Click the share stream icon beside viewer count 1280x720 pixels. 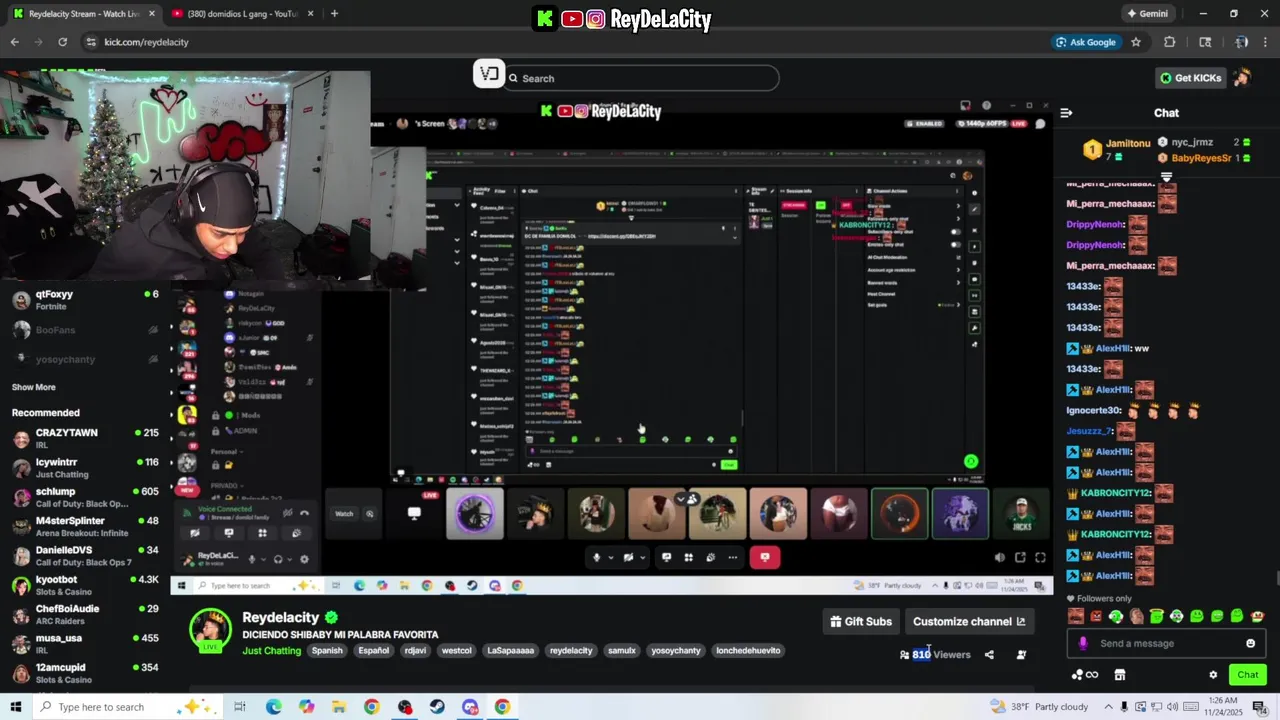pyautogui.click(x=989, y=655)
